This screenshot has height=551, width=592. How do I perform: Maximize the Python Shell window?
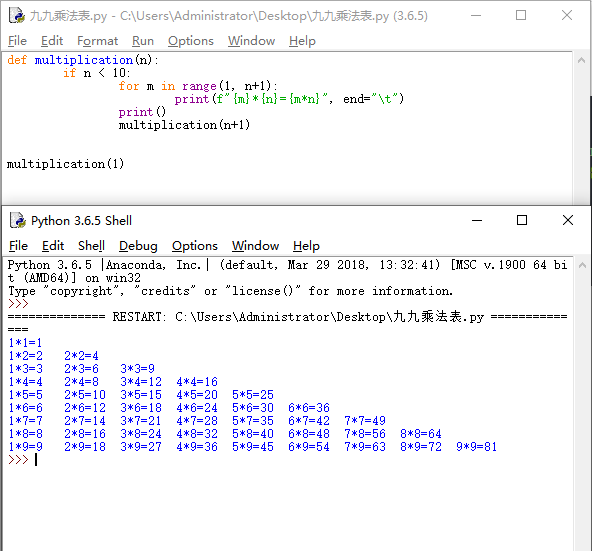(x=522, y=220)
